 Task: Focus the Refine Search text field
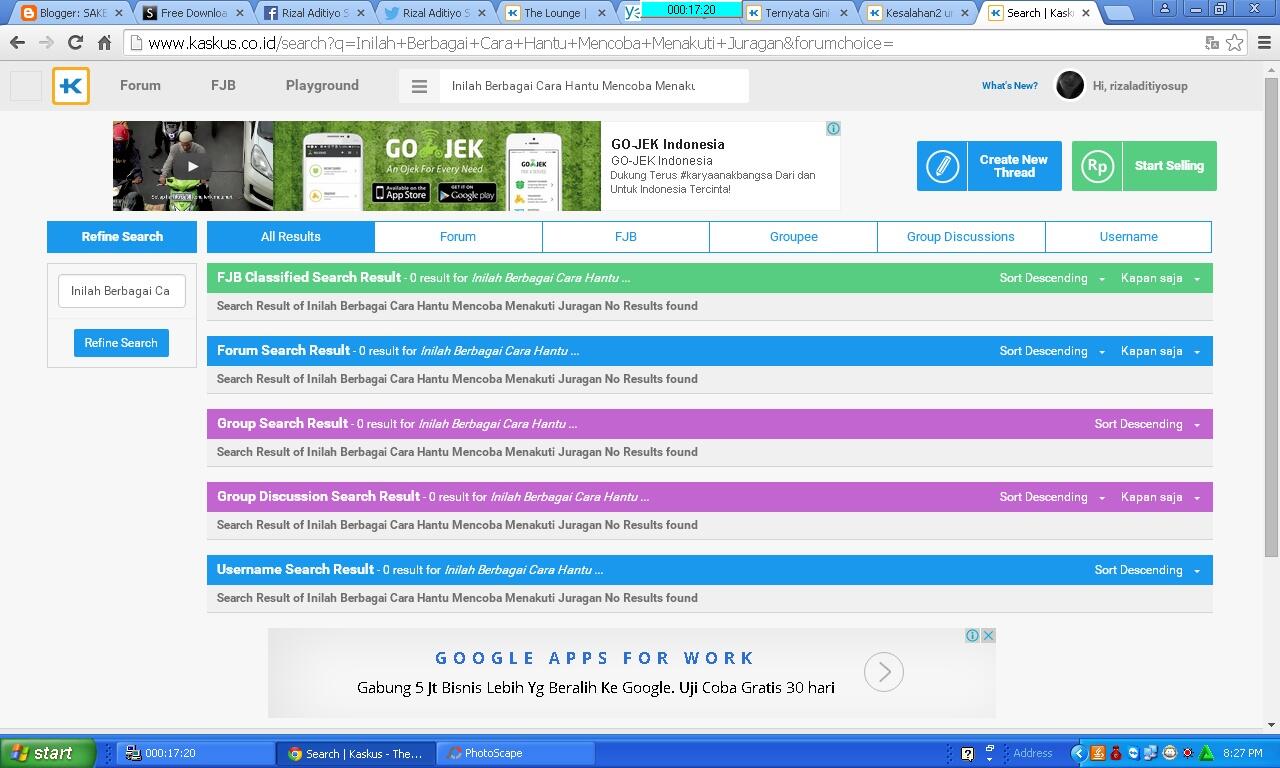click(122, 291)
